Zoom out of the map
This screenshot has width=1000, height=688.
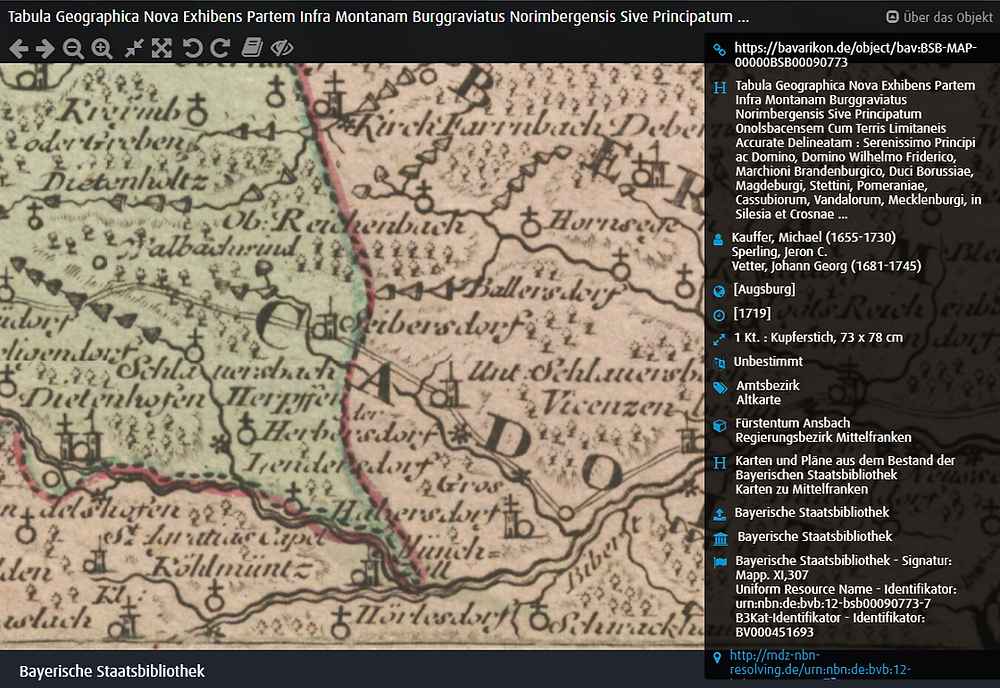coord(73,48)
